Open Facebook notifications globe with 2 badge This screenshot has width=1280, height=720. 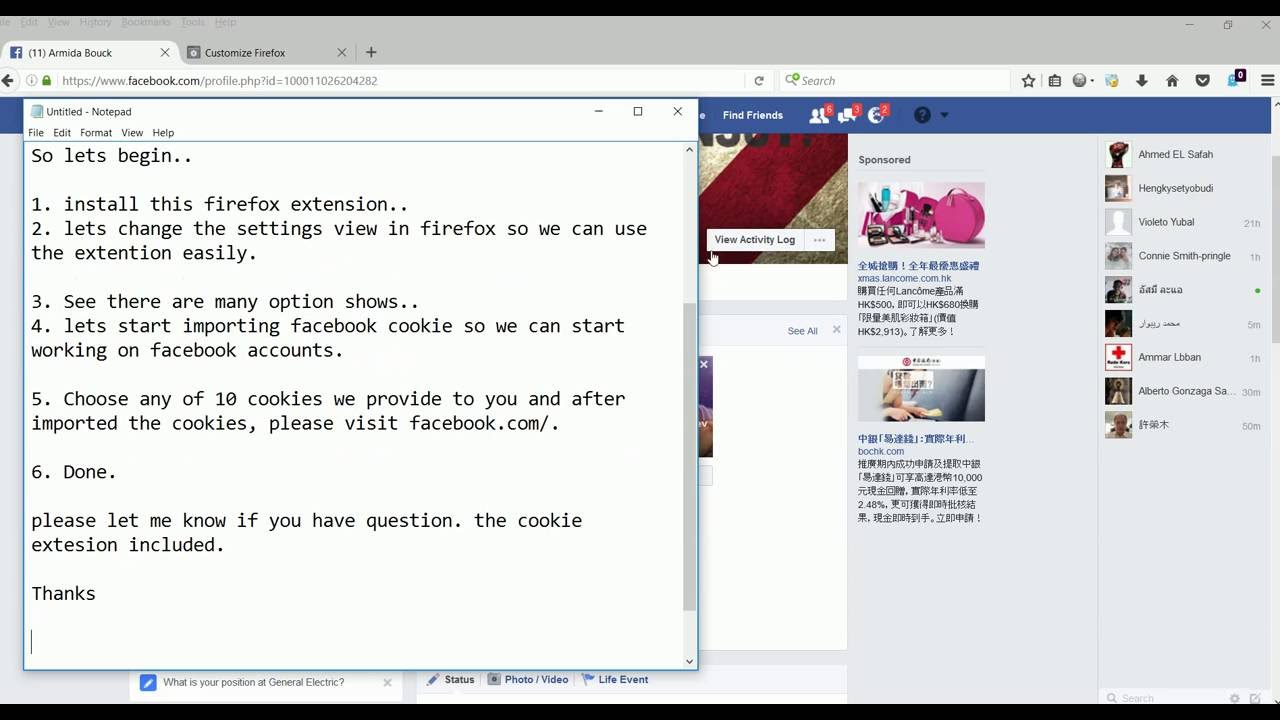(877, 115)
